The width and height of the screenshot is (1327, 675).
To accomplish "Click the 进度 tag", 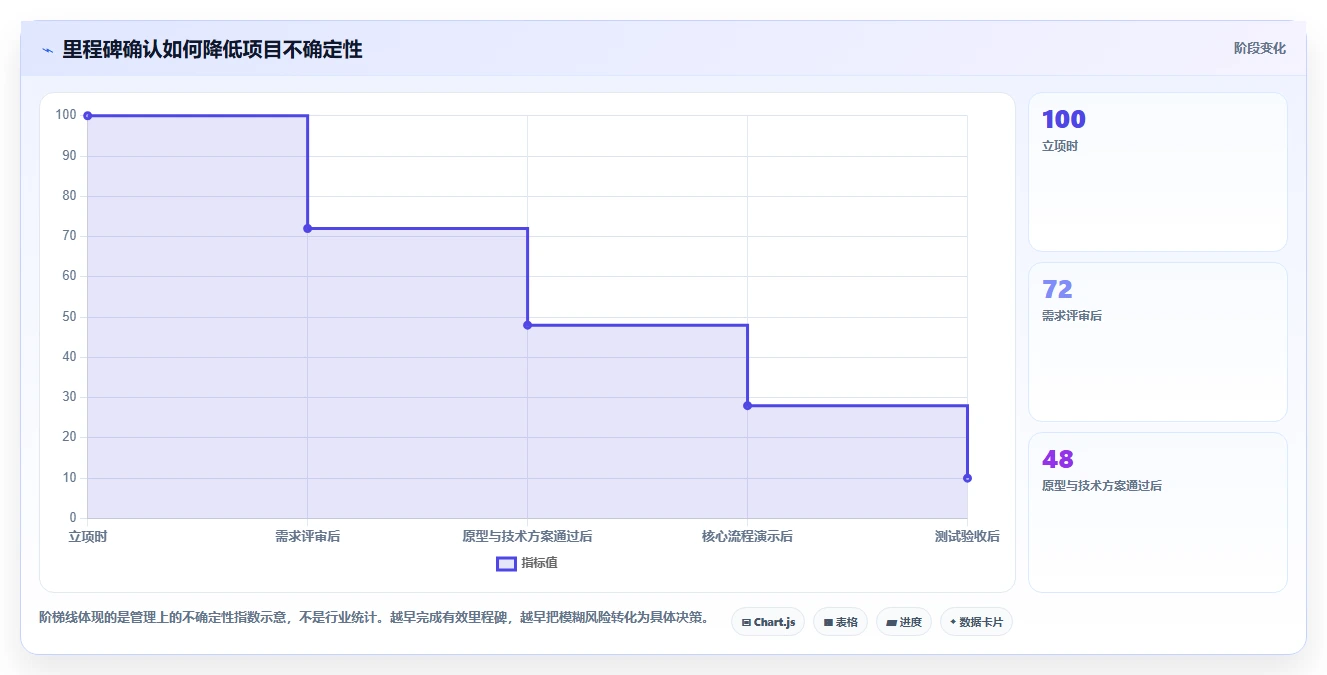I will (904, 622).
